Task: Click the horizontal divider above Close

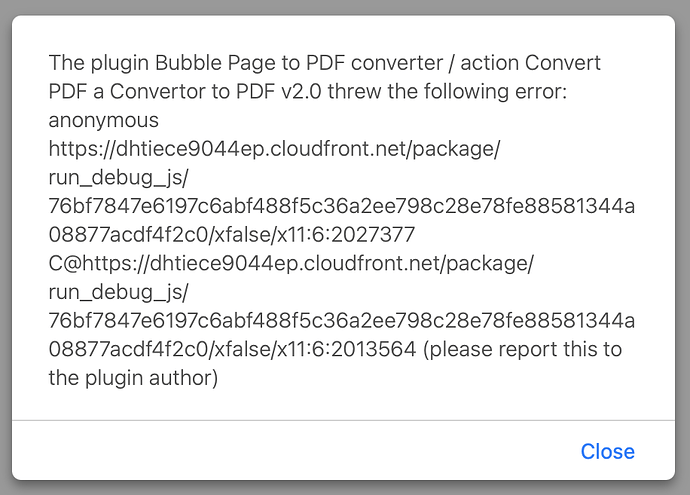Action: (345, 421)
